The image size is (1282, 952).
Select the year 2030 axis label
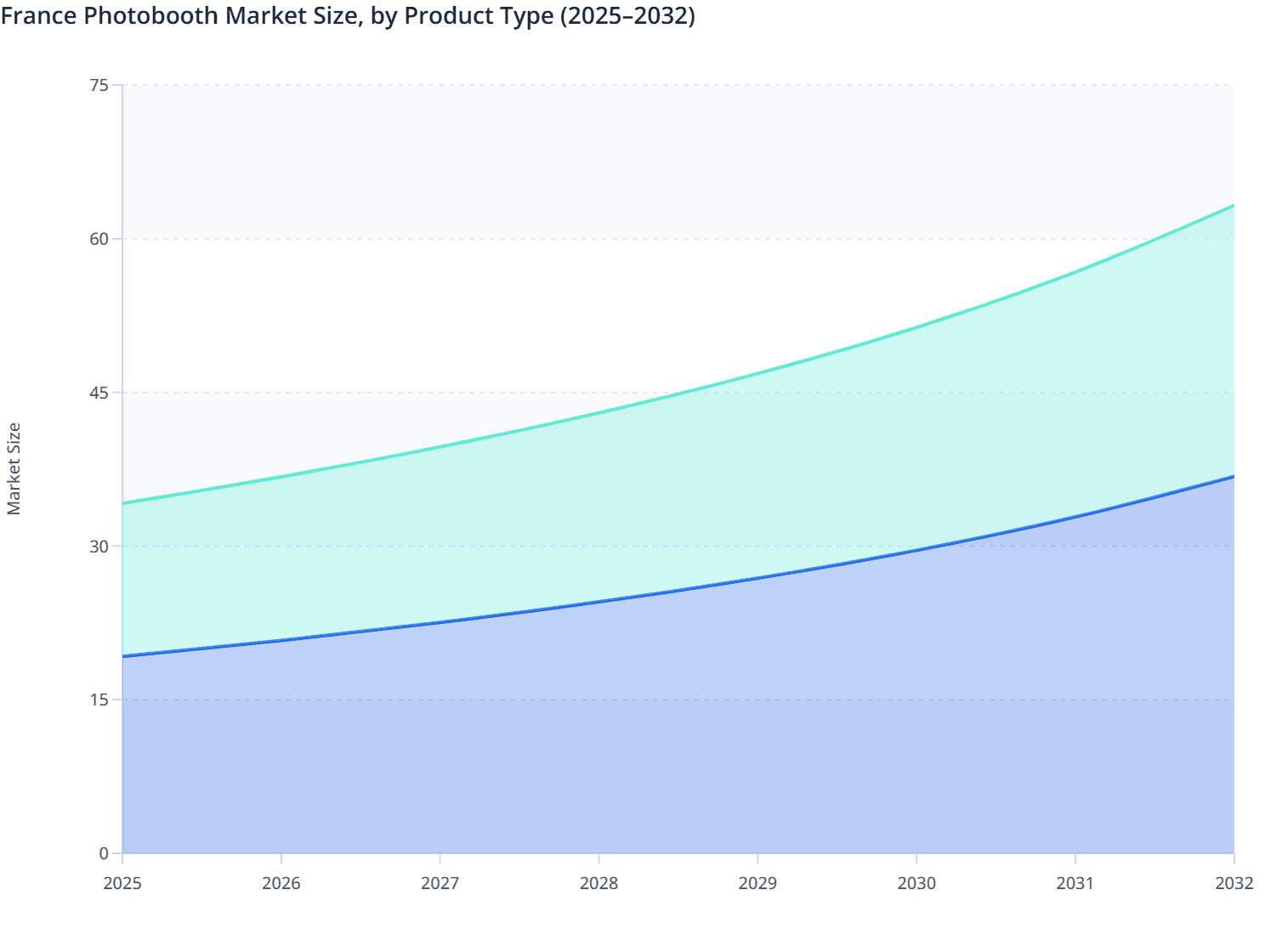click(916, 884)
